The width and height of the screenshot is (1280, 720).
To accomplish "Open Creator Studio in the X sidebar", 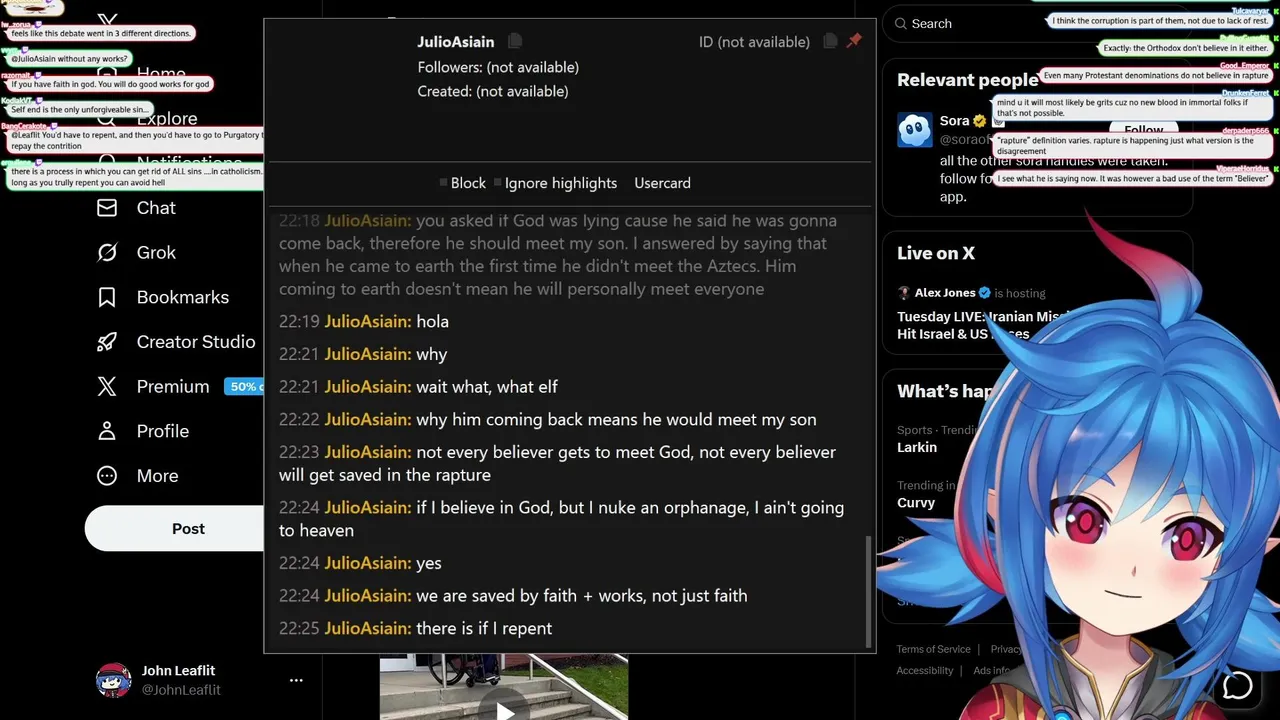I will tap(196, 342).
